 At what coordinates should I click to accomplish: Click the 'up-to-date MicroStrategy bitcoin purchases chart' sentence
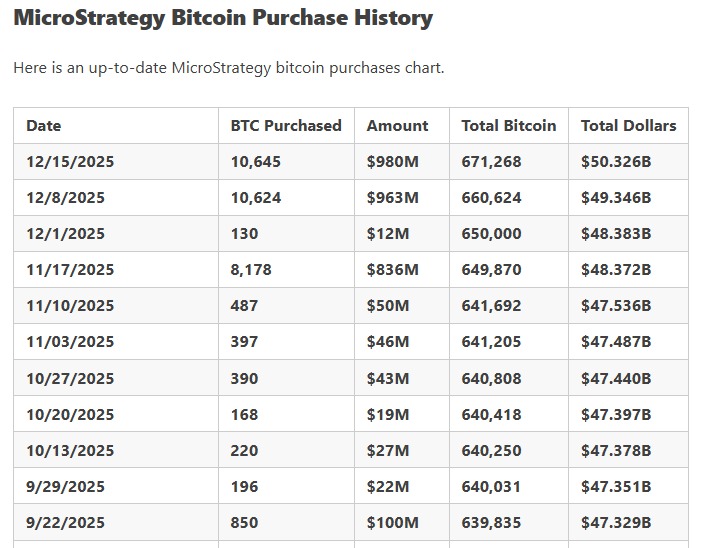[x=229, y=68]
